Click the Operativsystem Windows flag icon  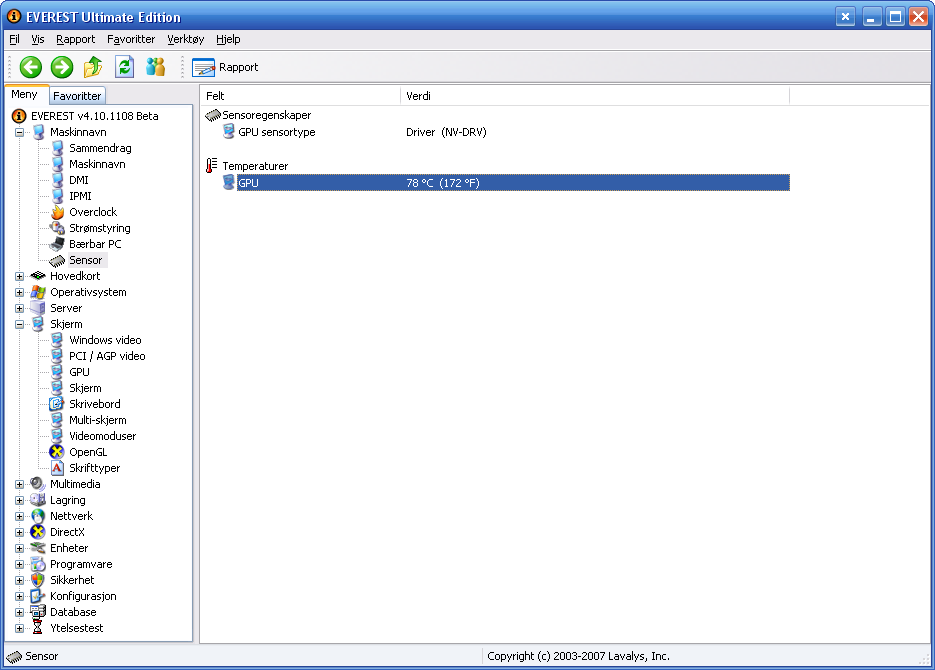point(38,292)
